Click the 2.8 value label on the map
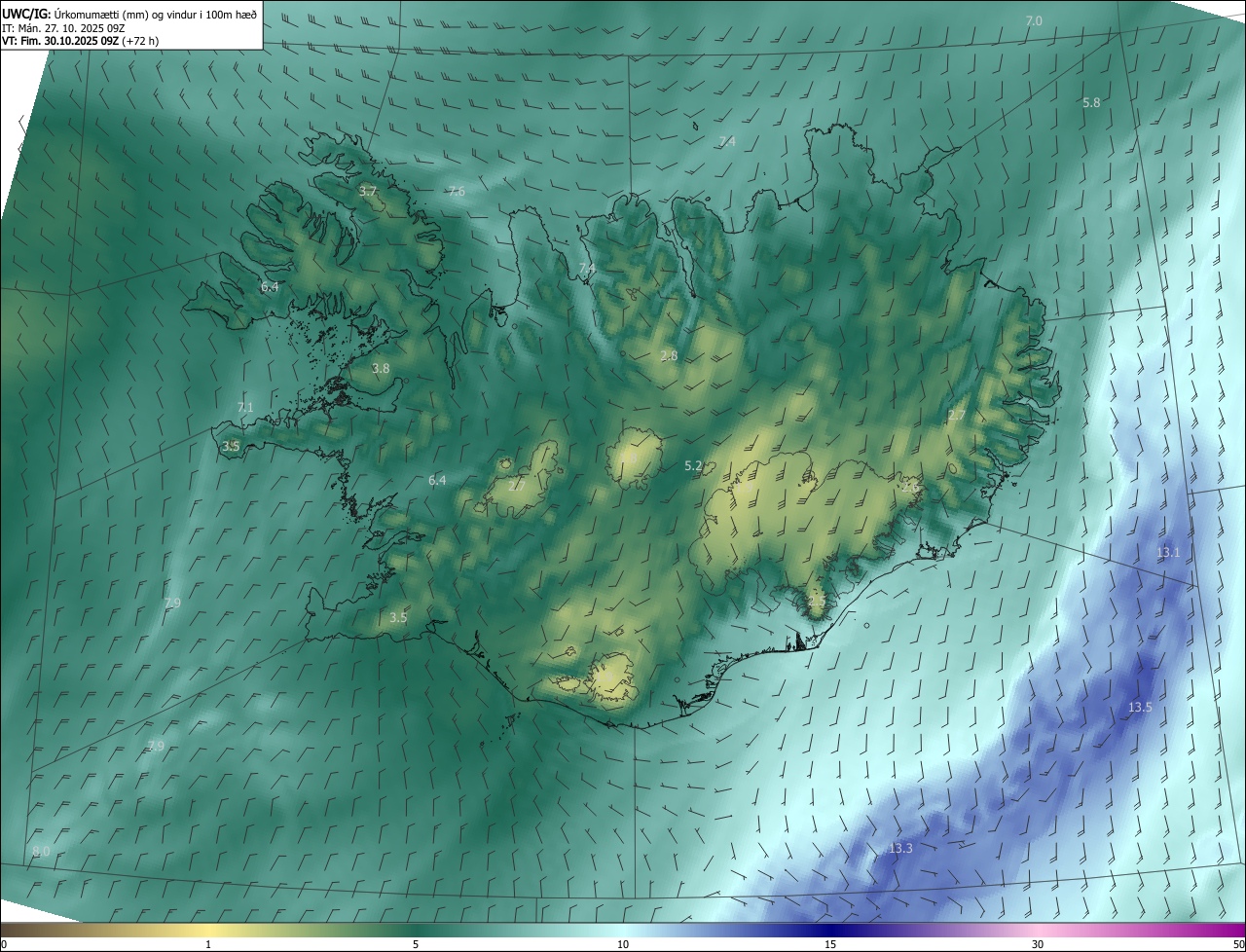Screen dimensions: 1246x952 (669, 355)
